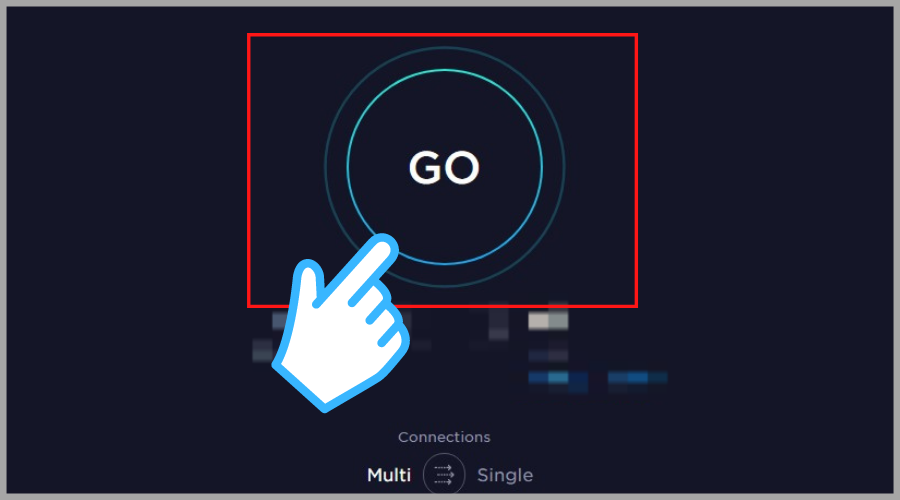Image resolution: width=900 pixels, height=500 pixels.
Task: Choose the Single connection option
Action: tap(505, 475)
